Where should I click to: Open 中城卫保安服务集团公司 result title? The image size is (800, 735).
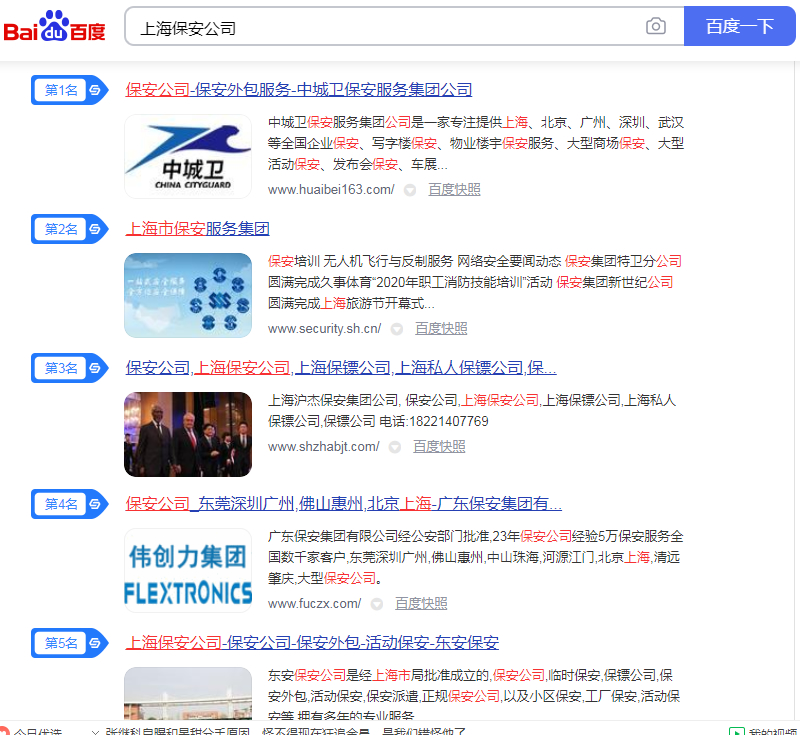tap(298, 90)
